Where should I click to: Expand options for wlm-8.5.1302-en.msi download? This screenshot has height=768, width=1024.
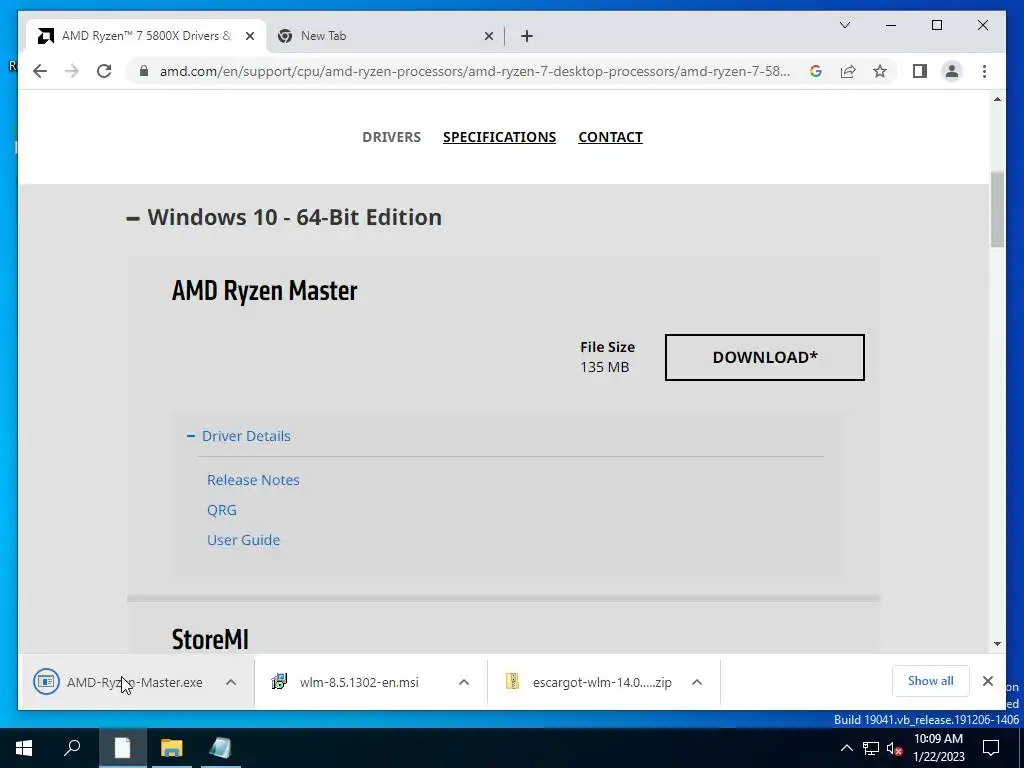pyautogui.click(x=464, y=682)
